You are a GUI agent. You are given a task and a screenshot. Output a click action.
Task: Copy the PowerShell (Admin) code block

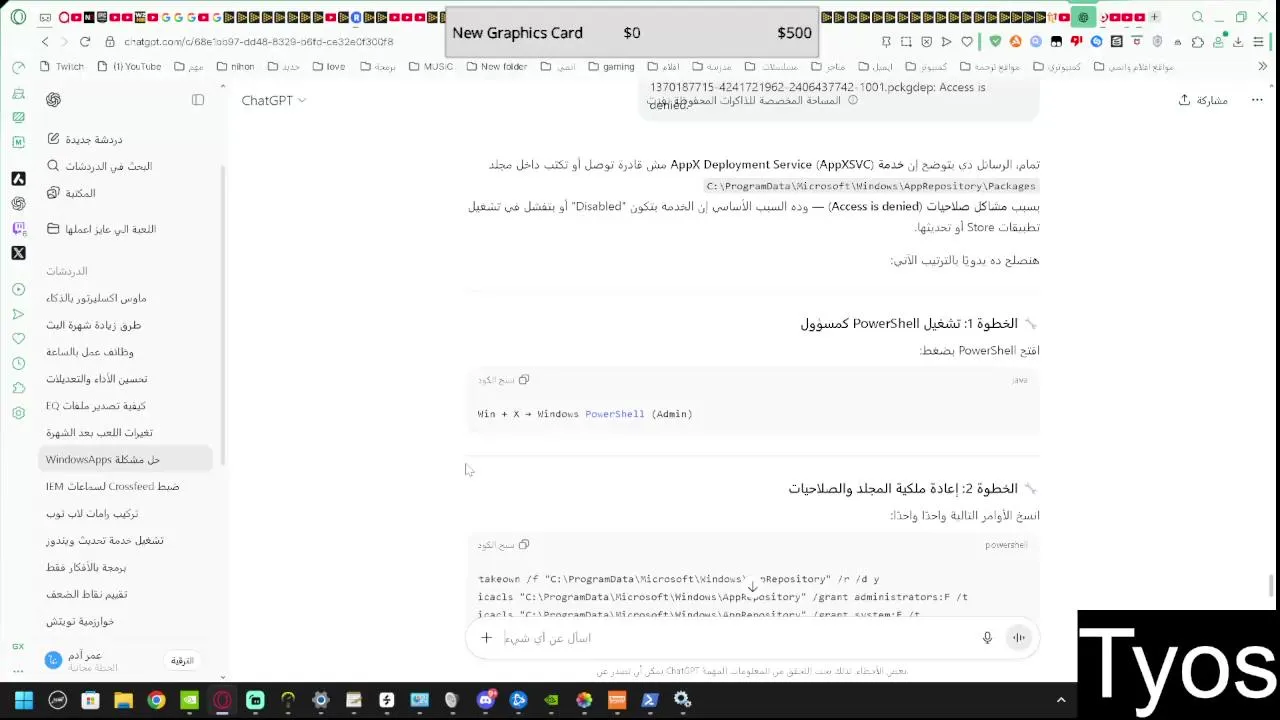503,380
